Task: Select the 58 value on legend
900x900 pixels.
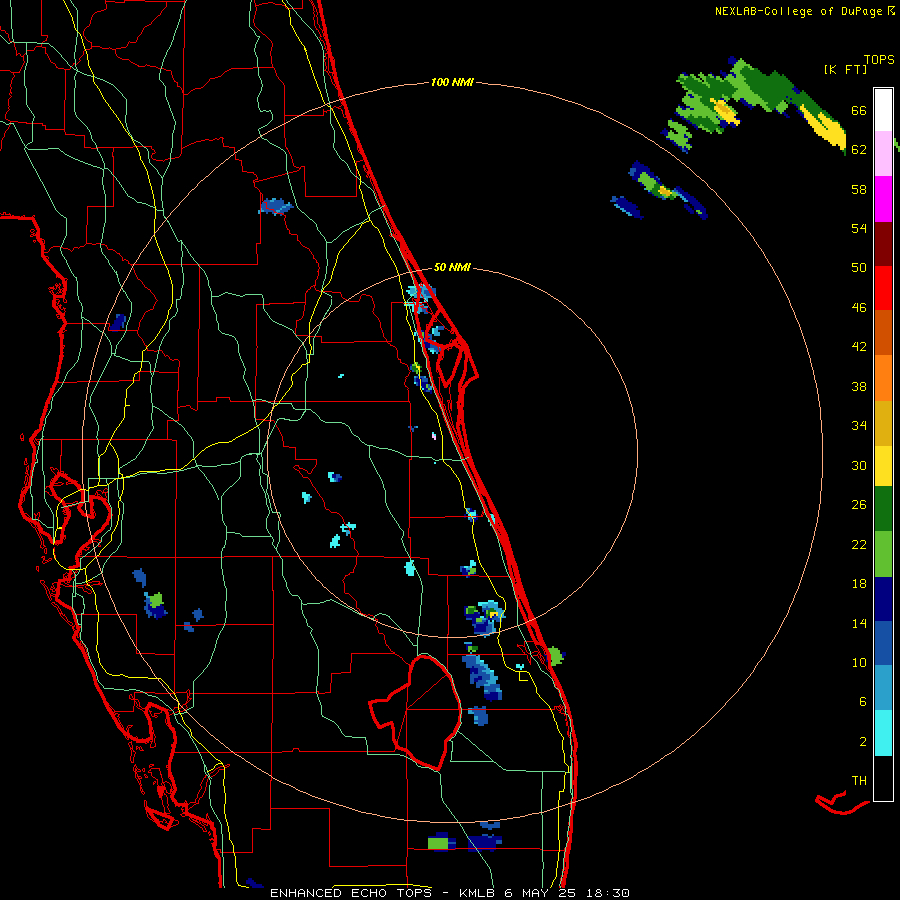Action: 859,189
